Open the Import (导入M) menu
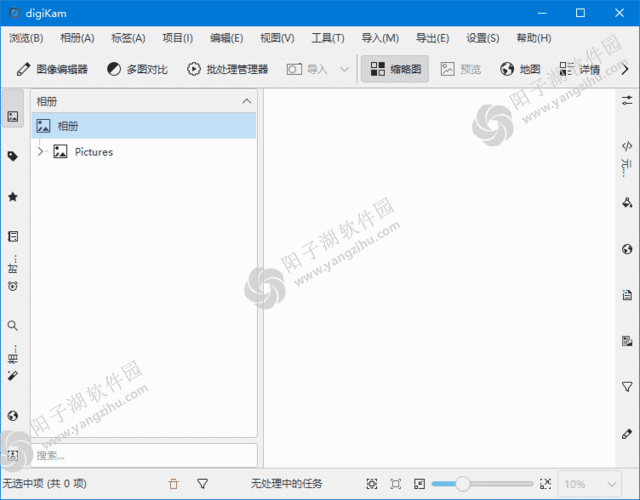The width and height of the screenshot is (640, 500). [380, 38]
